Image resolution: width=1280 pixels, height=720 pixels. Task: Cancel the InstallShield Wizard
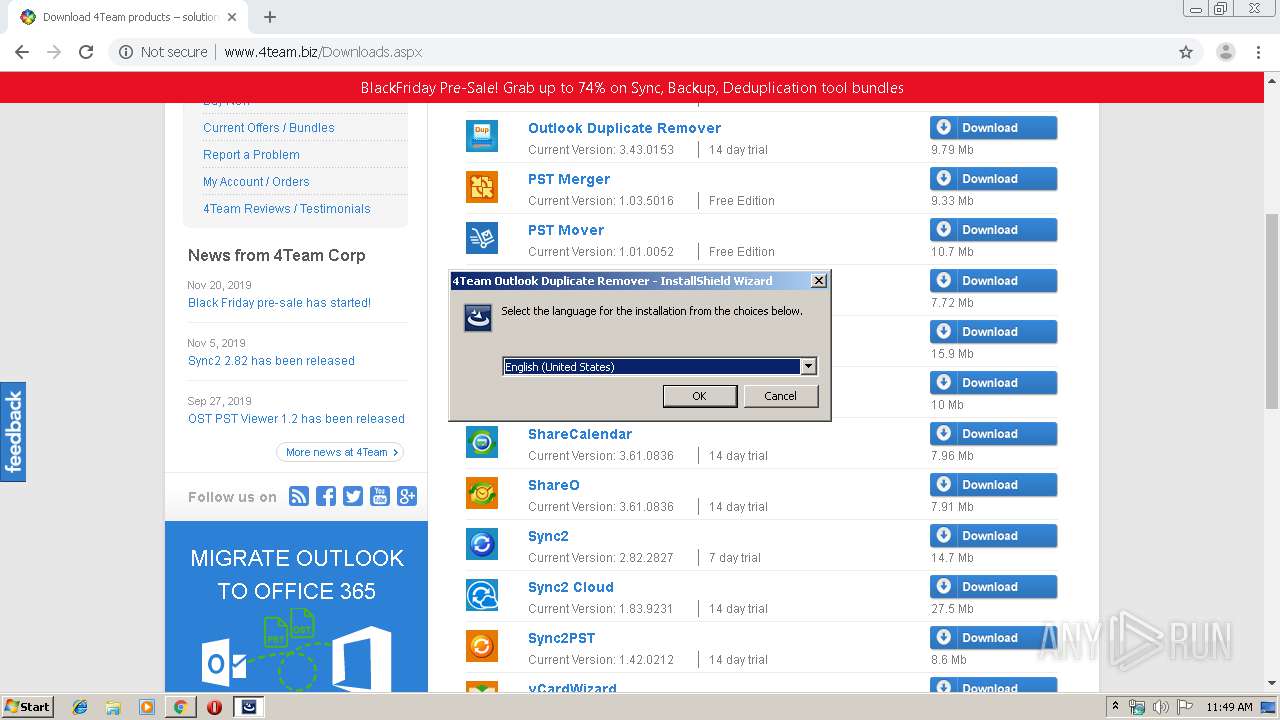[x=781, y=396]
